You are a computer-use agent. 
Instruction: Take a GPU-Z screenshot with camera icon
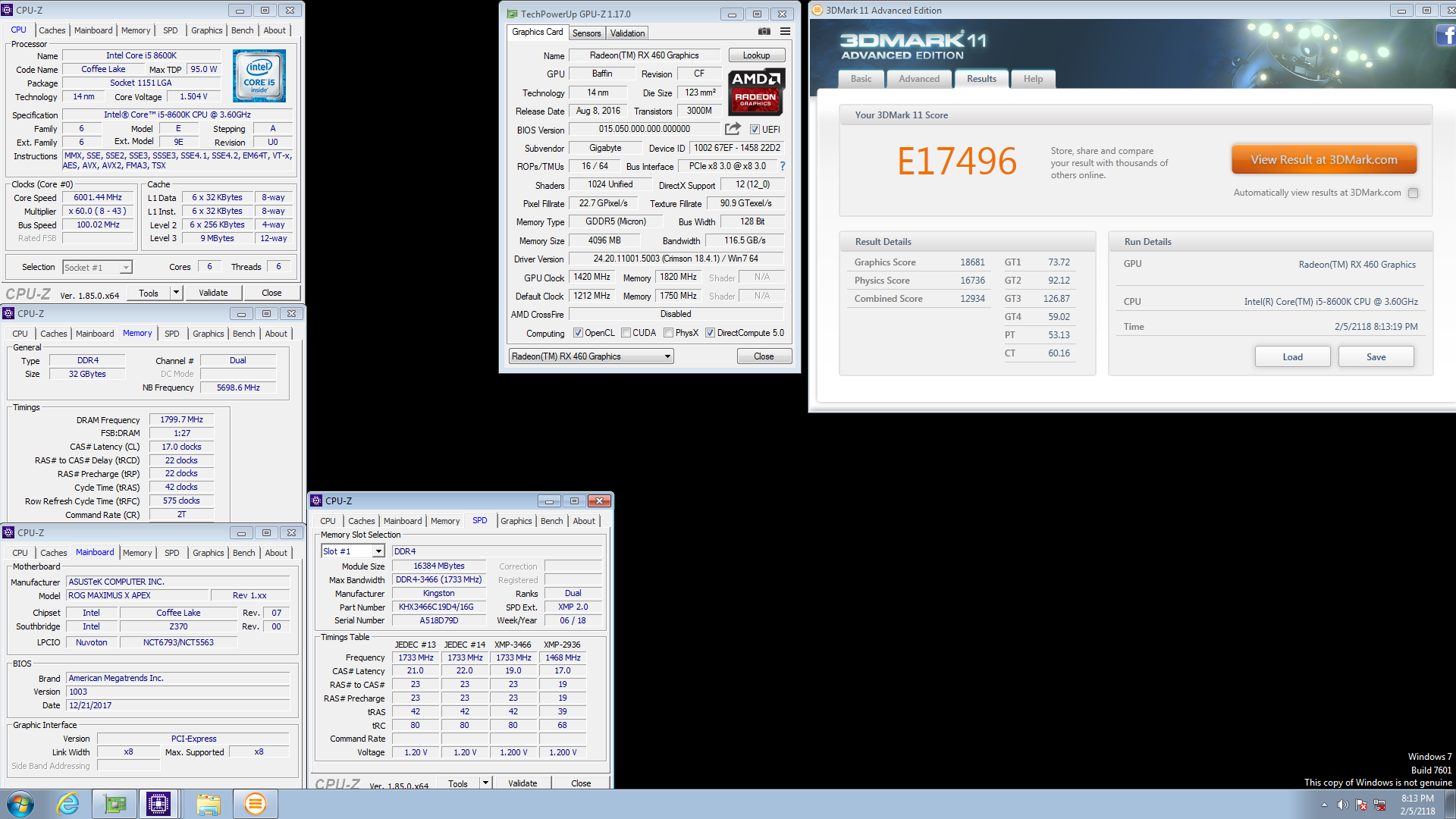764,31
